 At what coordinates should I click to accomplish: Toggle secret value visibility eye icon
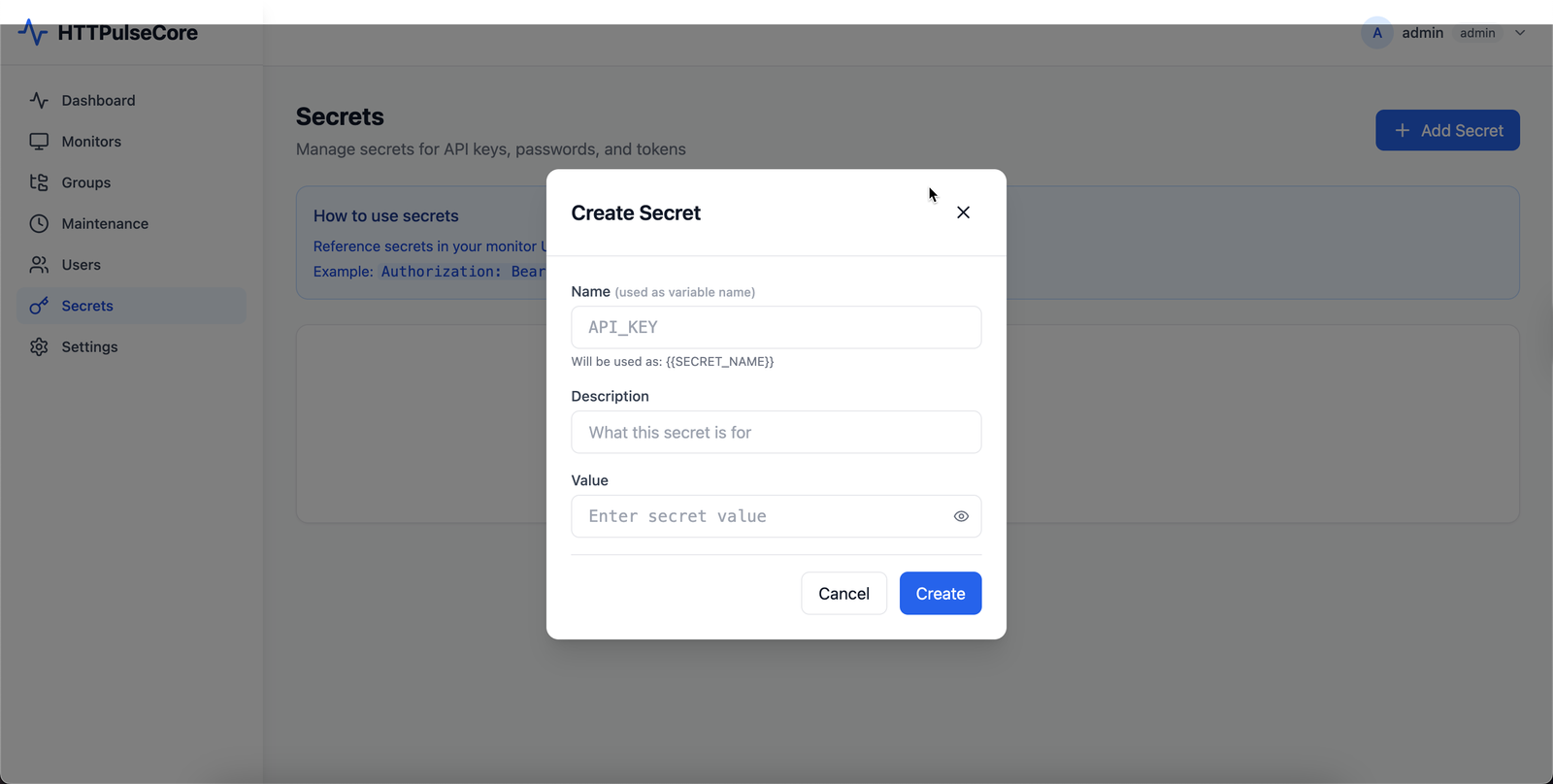click(x=961, y=516)
